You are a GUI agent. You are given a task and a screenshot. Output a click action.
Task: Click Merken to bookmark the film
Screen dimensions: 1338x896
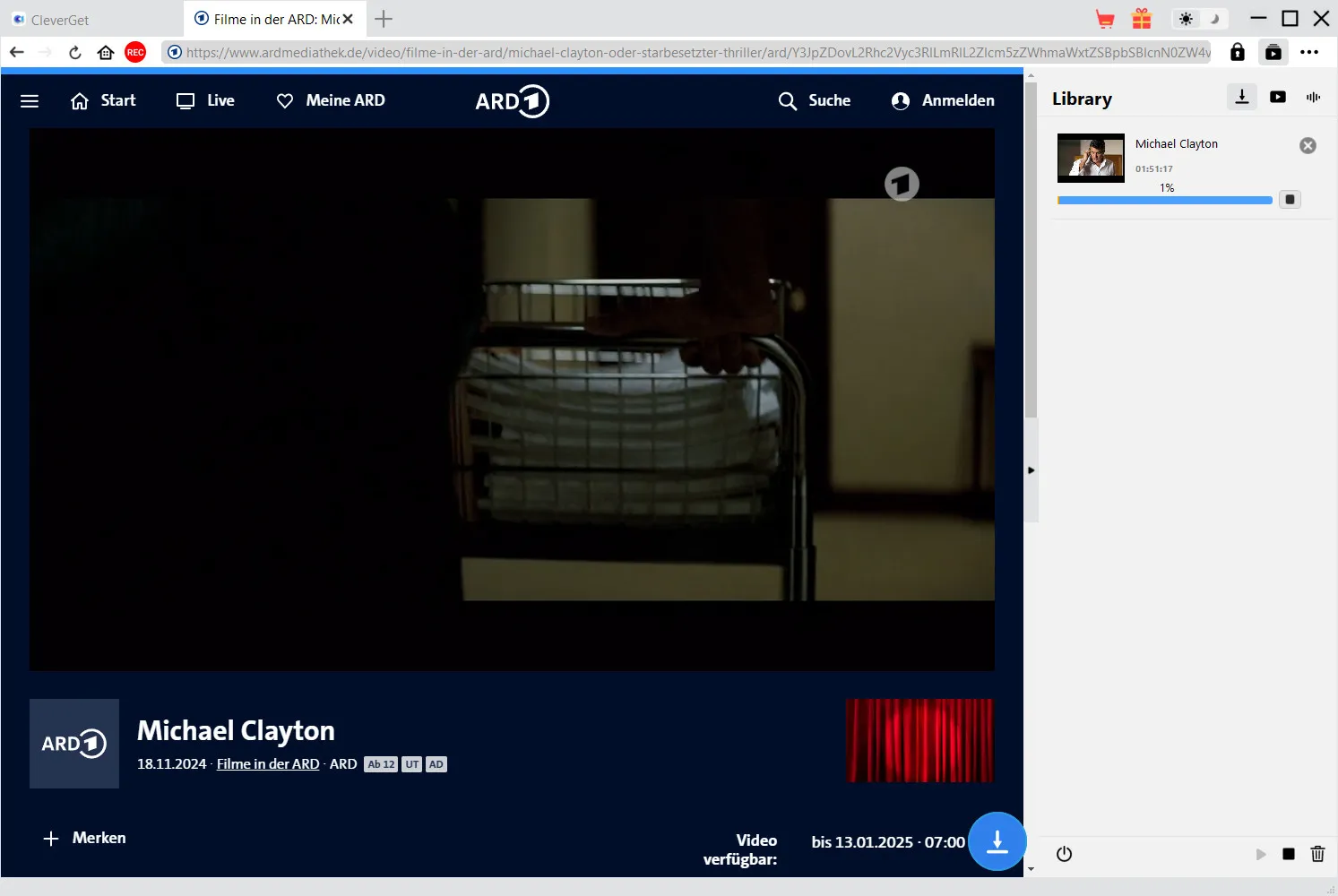84,838
